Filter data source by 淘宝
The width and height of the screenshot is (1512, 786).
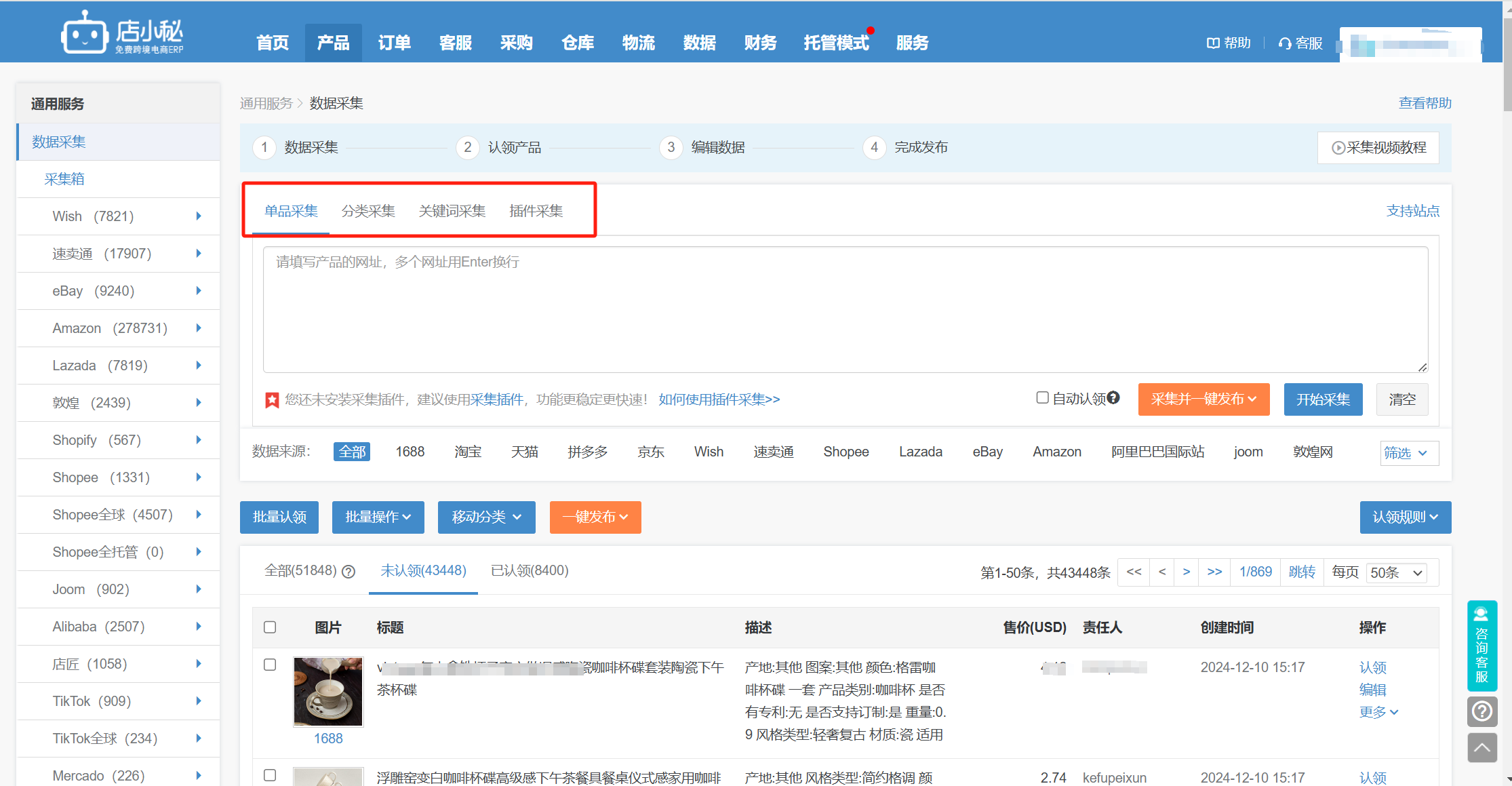pos(468,452)
